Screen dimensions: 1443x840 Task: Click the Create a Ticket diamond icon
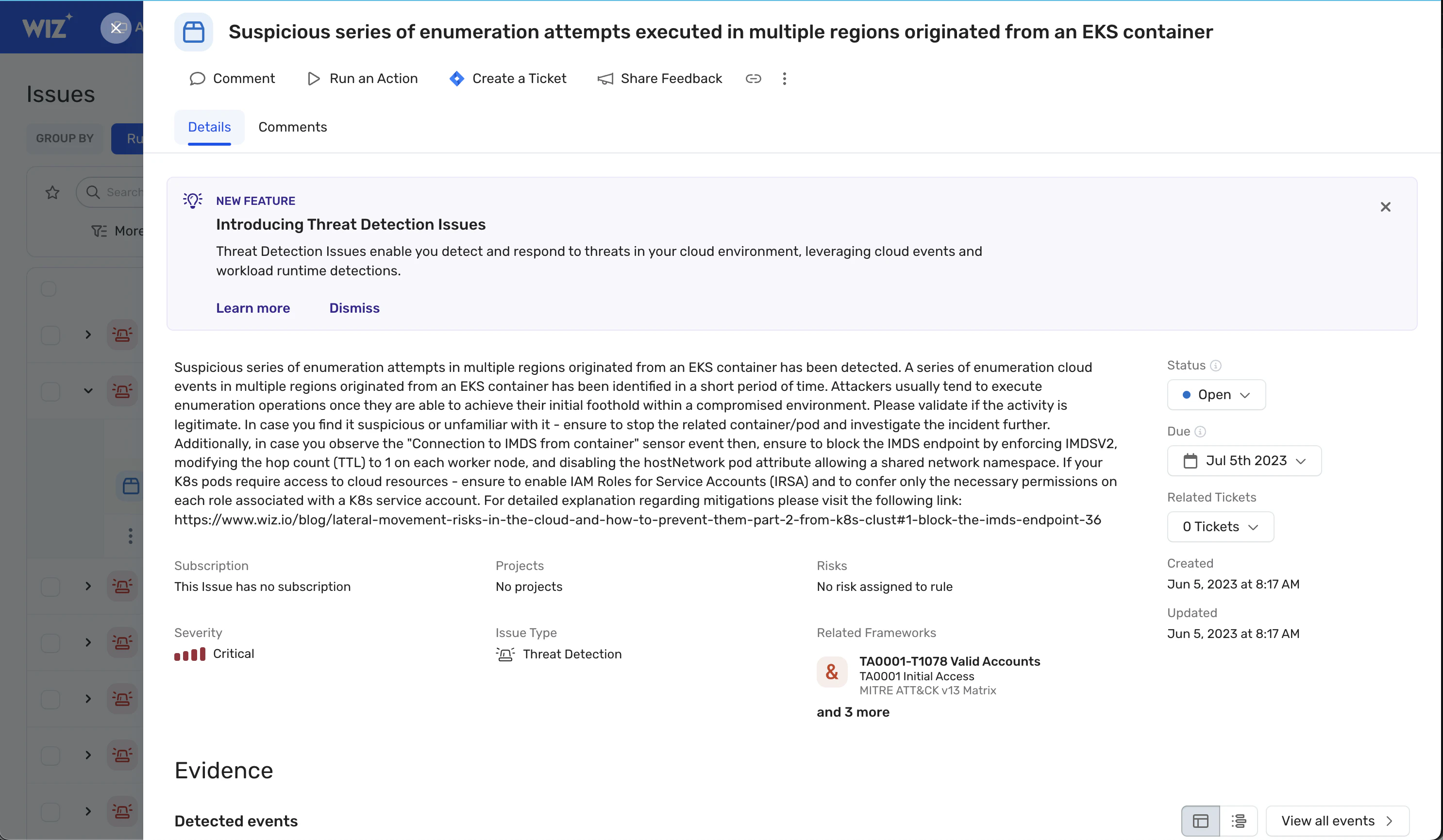456,78
